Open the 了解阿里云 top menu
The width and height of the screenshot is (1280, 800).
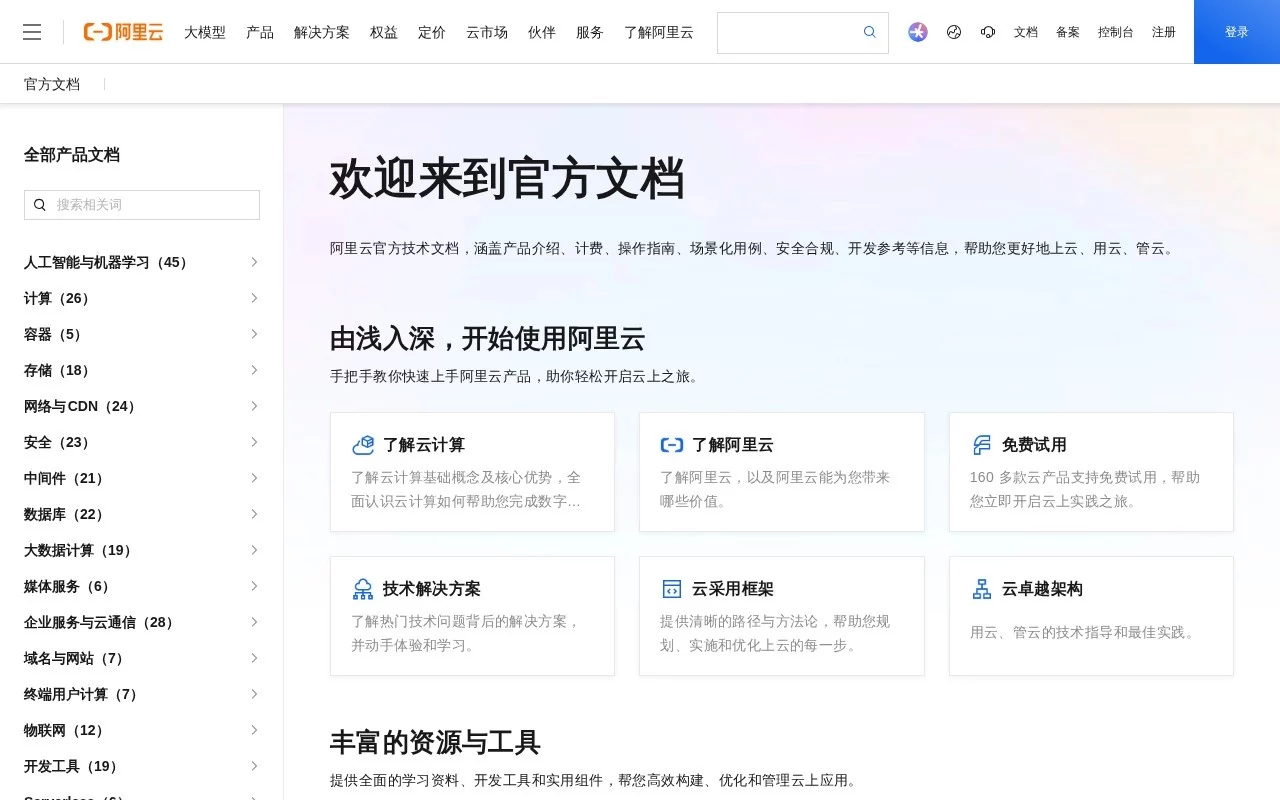coord(659,32)
